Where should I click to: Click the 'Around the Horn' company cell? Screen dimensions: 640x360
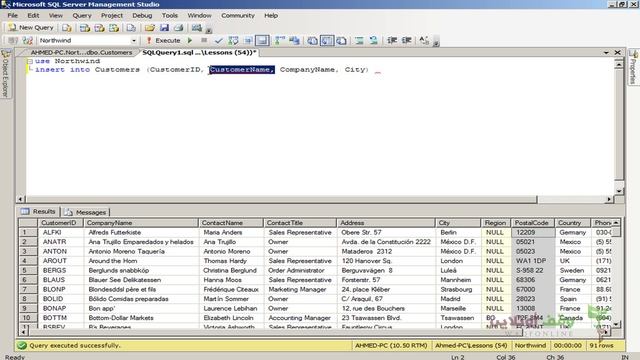point(141,261)
